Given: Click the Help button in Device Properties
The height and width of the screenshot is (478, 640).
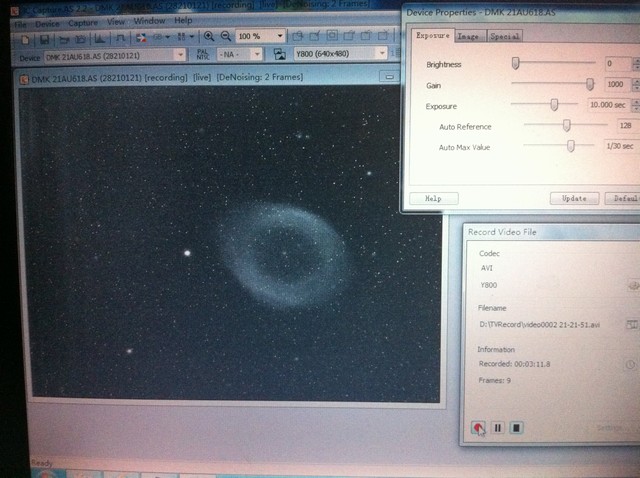Looking at the screenshot, I should point(433,198).
